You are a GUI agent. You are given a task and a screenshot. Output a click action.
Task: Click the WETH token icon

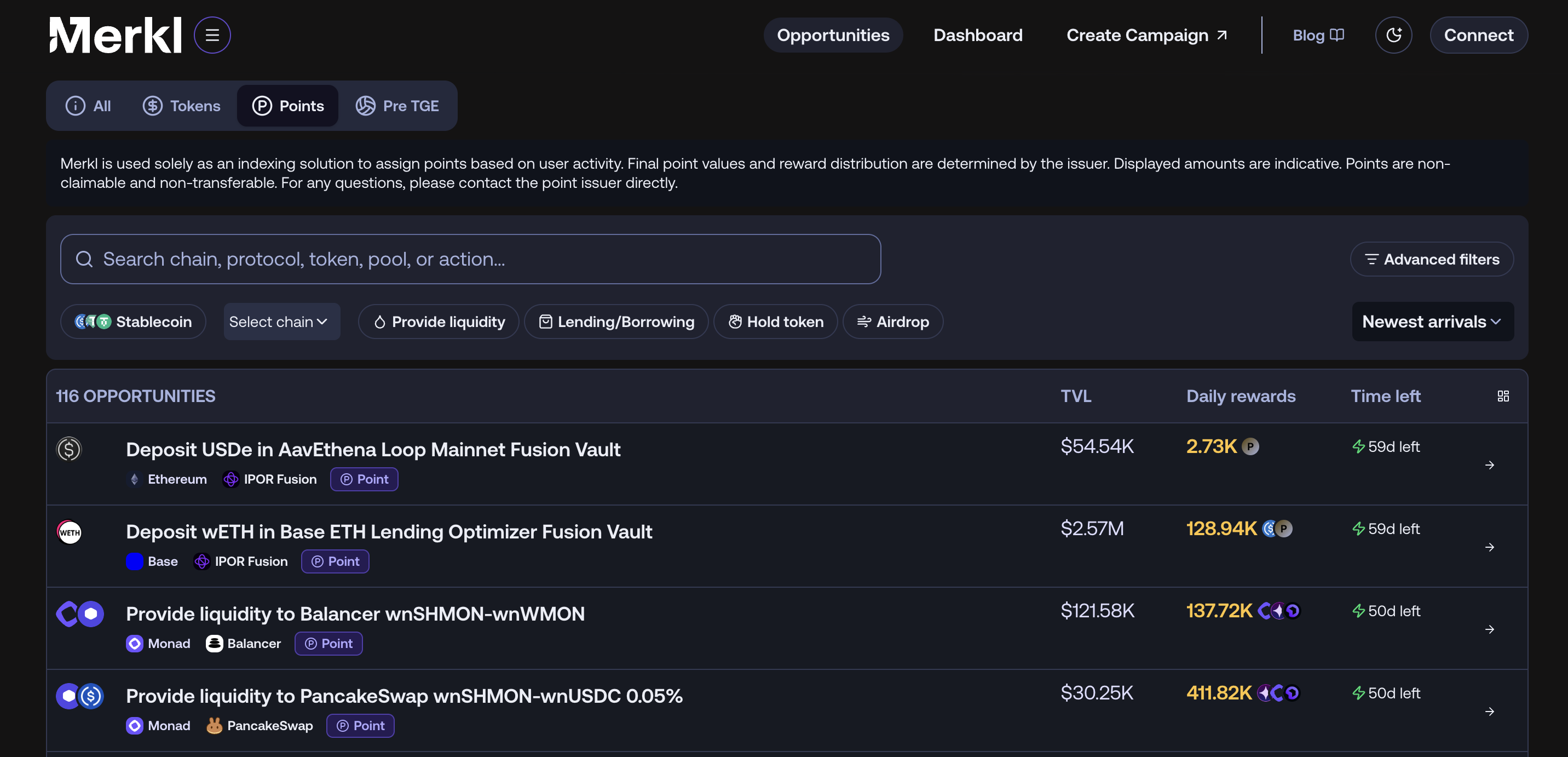tap(69, 532)
